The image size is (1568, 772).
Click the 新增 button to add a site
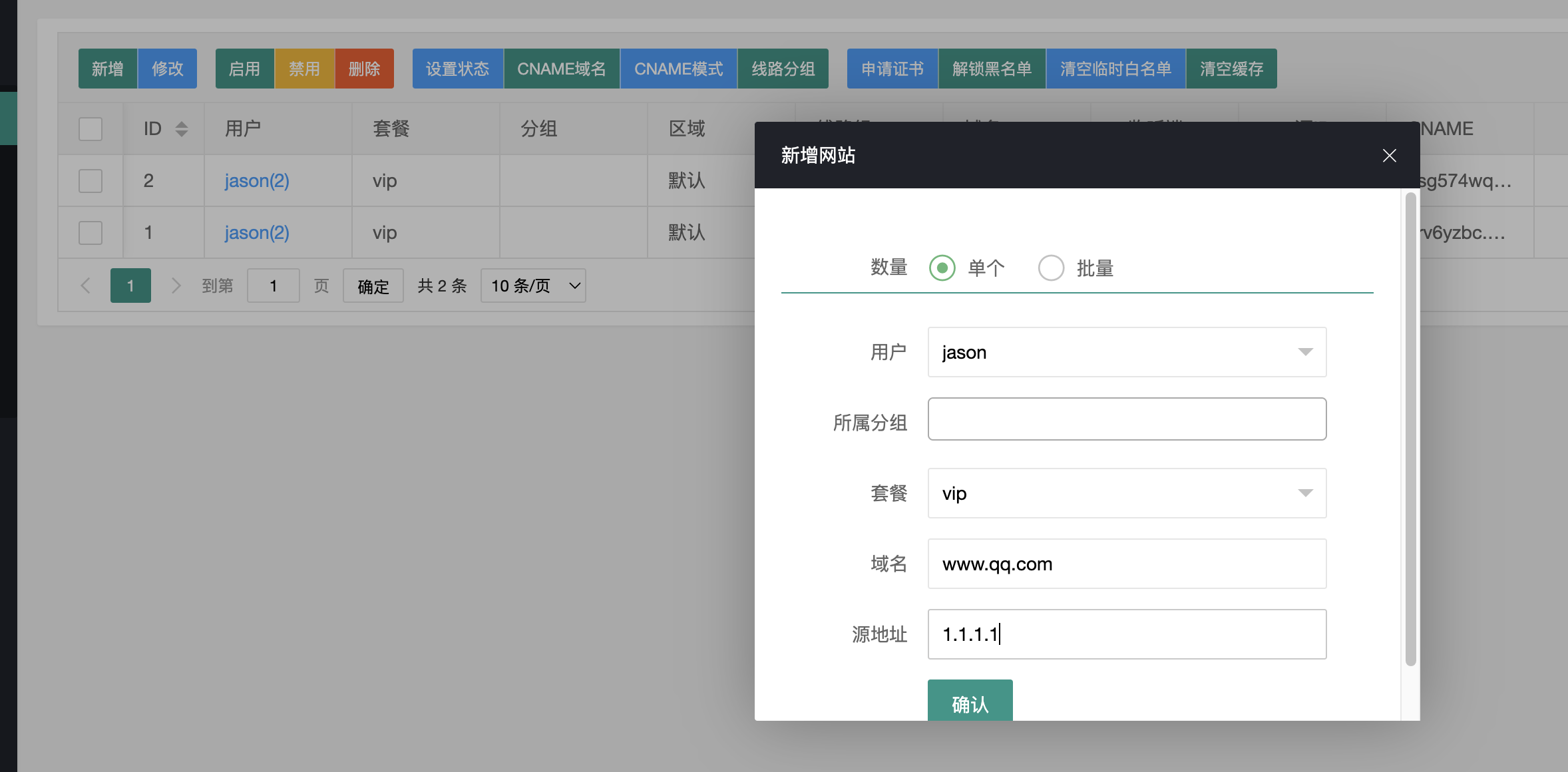[x=106, y=68]
